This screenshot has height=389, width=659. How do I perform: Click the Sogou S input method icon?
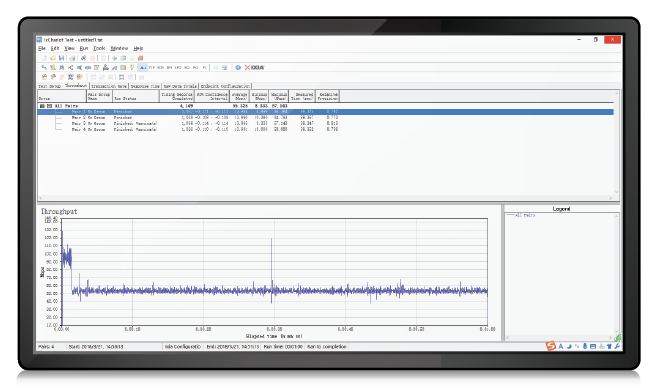[x=551, y=346]
